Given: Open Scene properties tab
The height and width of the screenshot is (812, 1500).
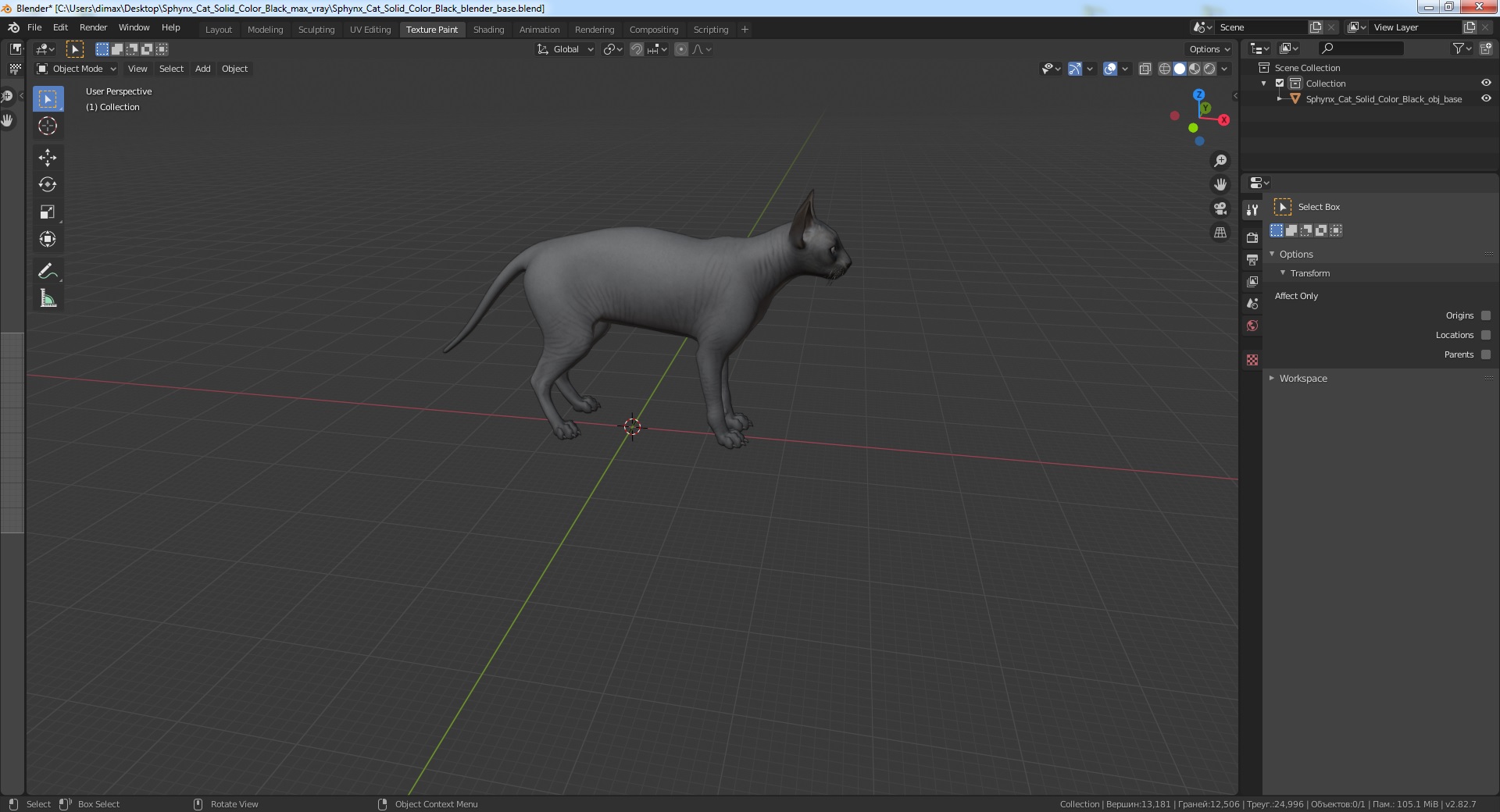Looking at the screenshot, I should click(1252, 304).
